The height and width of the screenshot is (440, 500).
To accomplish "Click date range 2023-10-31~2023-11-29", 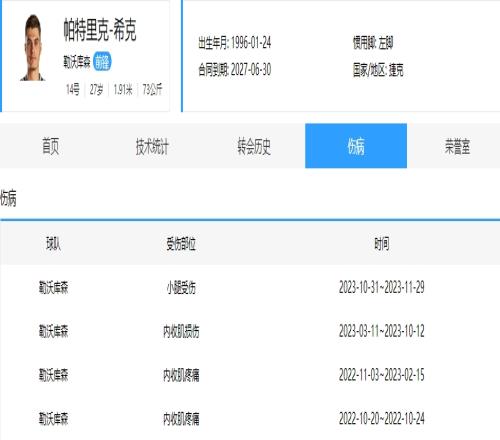I will click(382, 287).
